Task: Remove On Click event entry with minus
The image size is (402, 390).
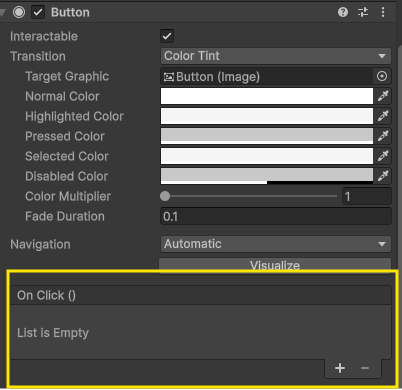Action: 365,368
